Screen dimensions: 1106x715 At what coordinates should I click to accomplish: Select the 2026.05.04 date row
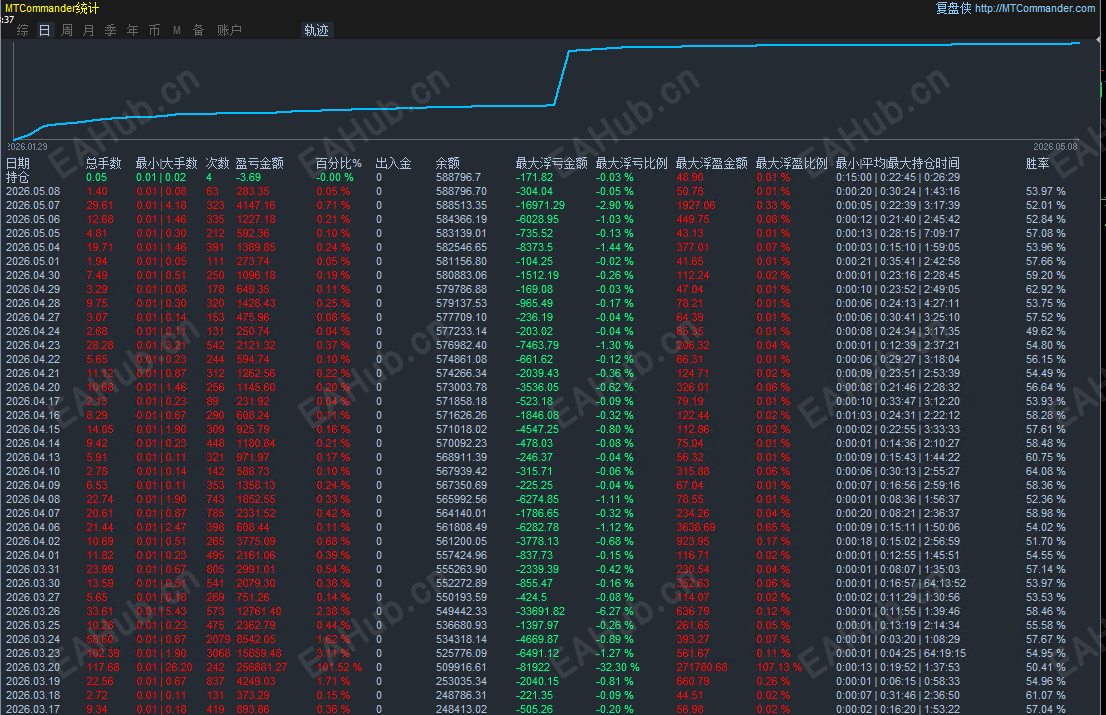33,248
